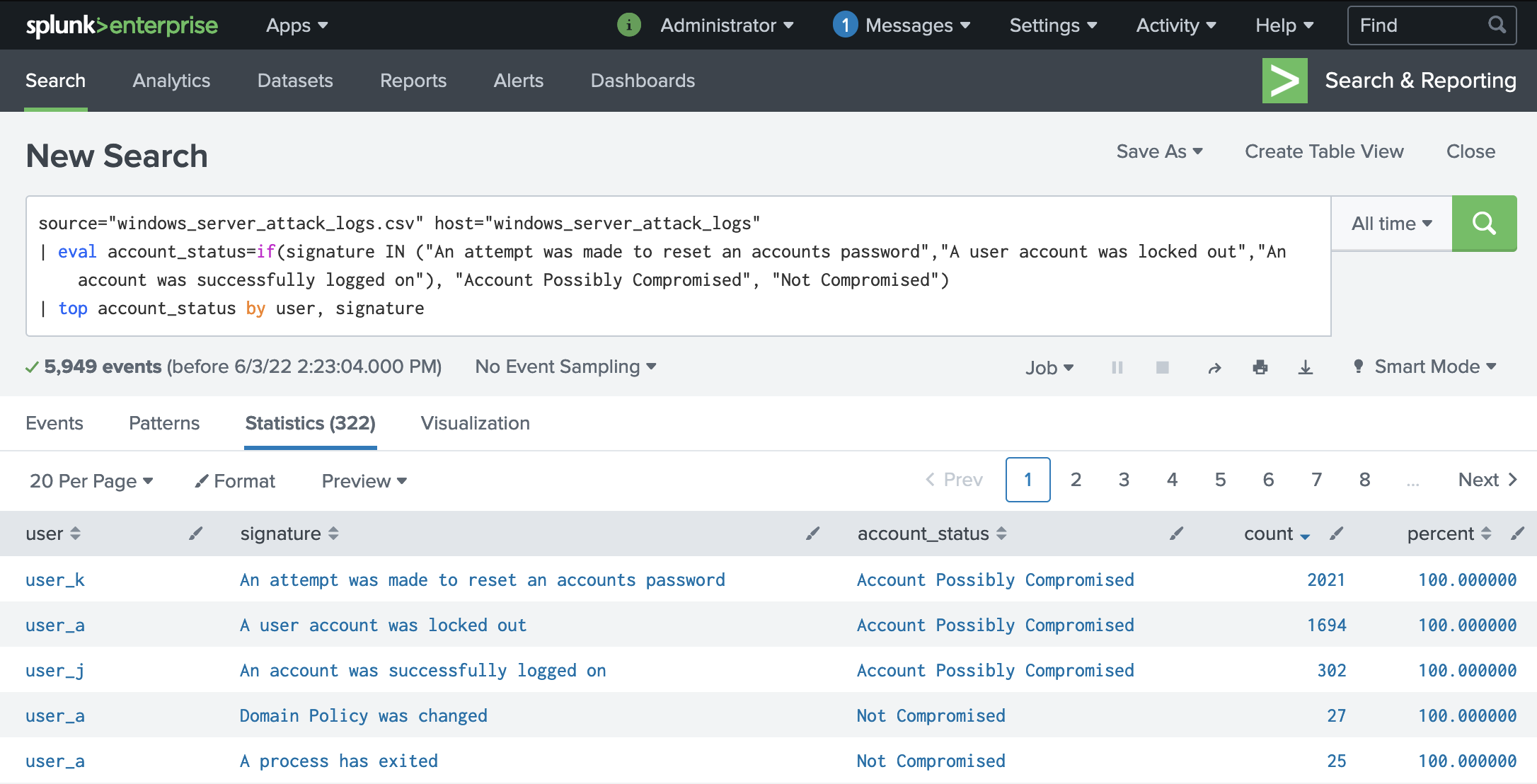Screen dimensions: 1537x784
Task: Edit signature column with pencil icon
Action: 812,534
